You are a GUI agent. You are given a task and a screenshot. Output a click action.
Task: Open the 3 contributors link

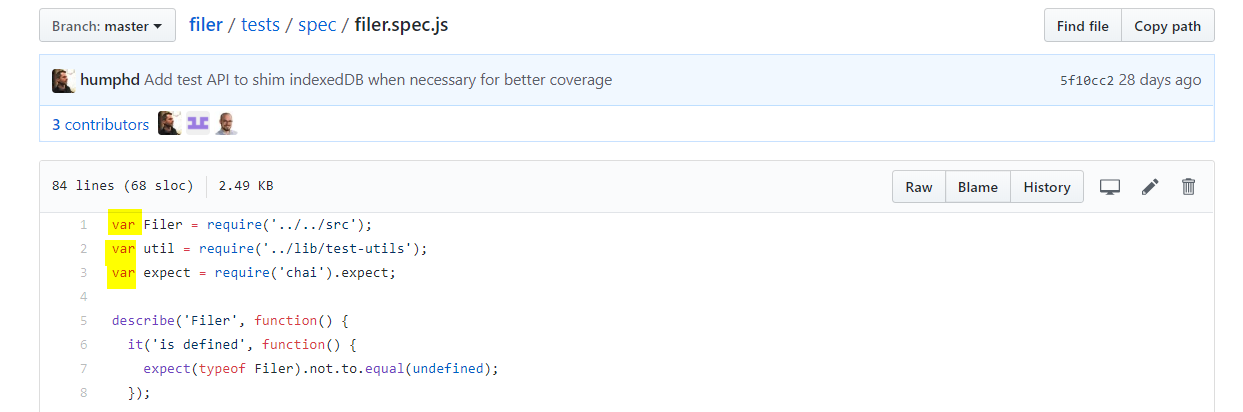(x=100, y=125)
